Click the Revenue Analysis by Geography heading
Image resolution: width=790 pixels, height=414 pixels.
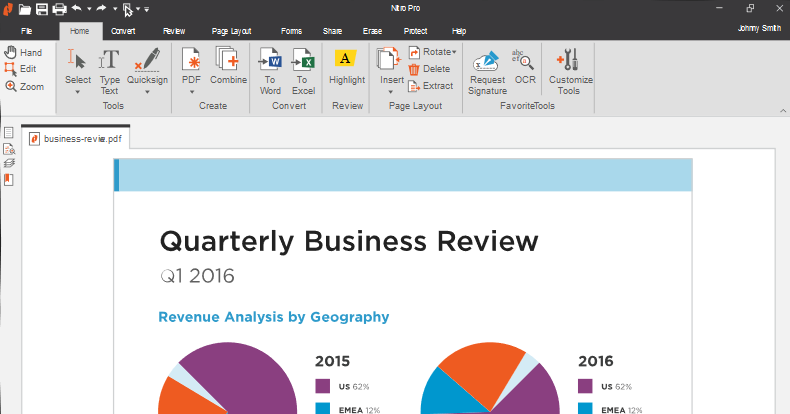pyautogui.click(x=274, y=317)
